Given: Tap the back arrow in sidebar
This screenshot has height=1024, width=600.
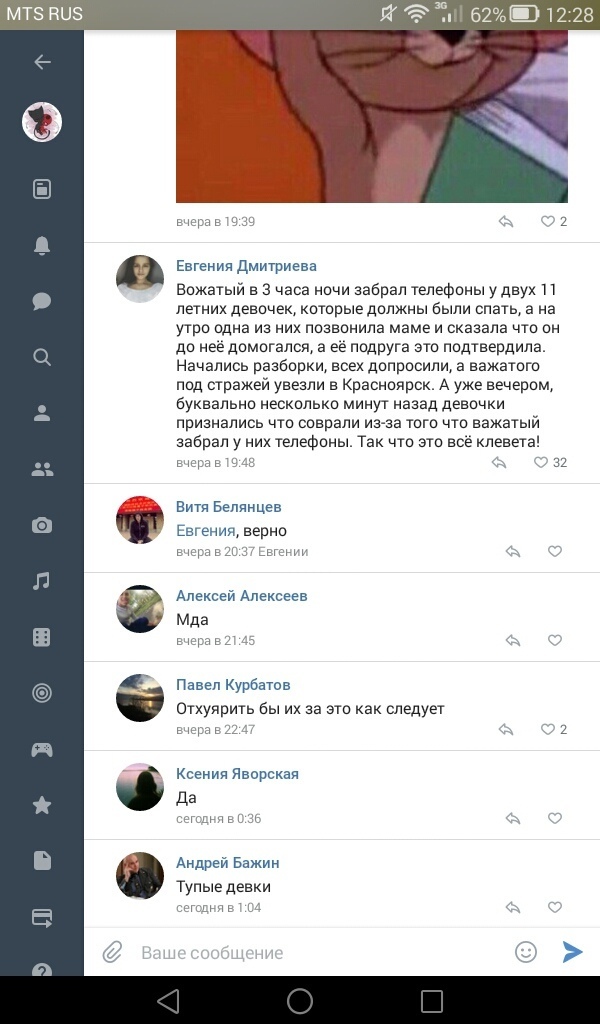Looking at the screenshot, I should click(x=42, y=62).
